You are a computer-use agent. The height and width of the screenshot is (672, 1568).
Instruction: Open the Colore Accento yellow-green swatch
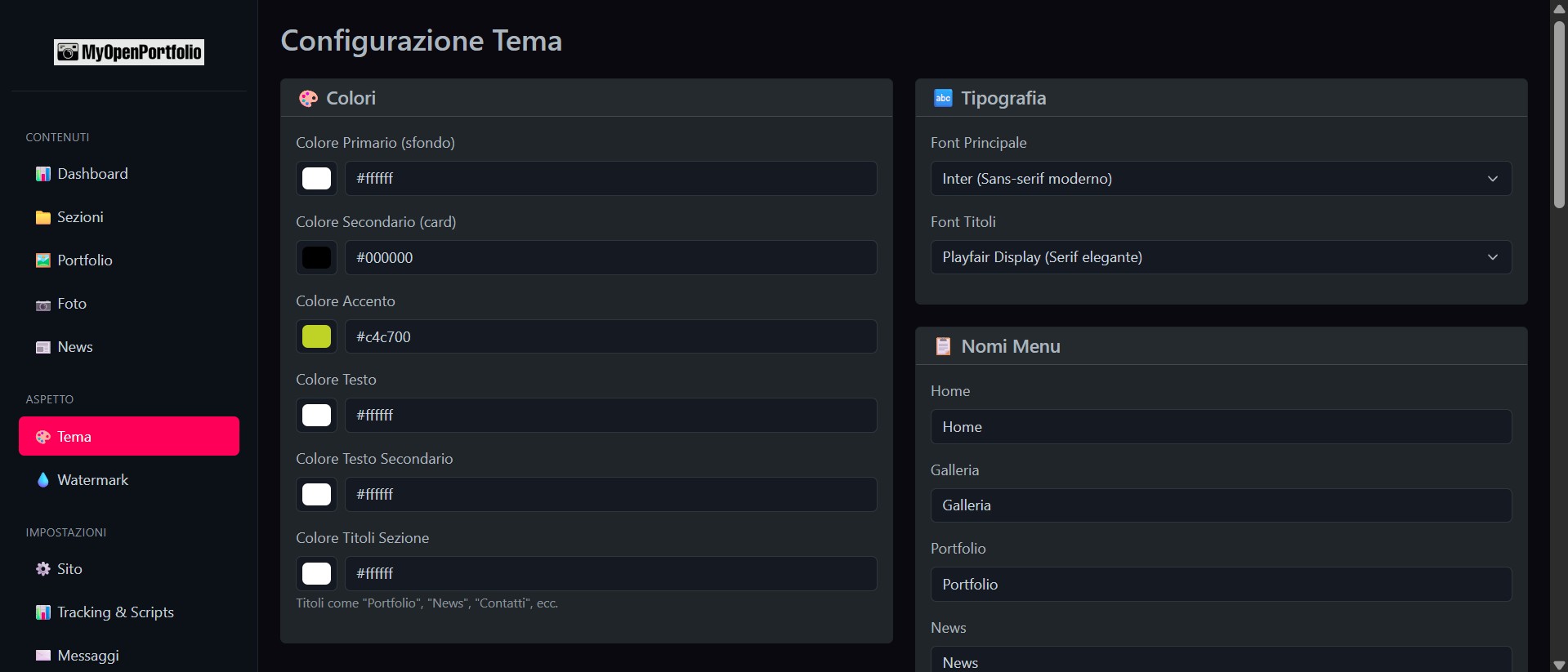click(316, 336)
